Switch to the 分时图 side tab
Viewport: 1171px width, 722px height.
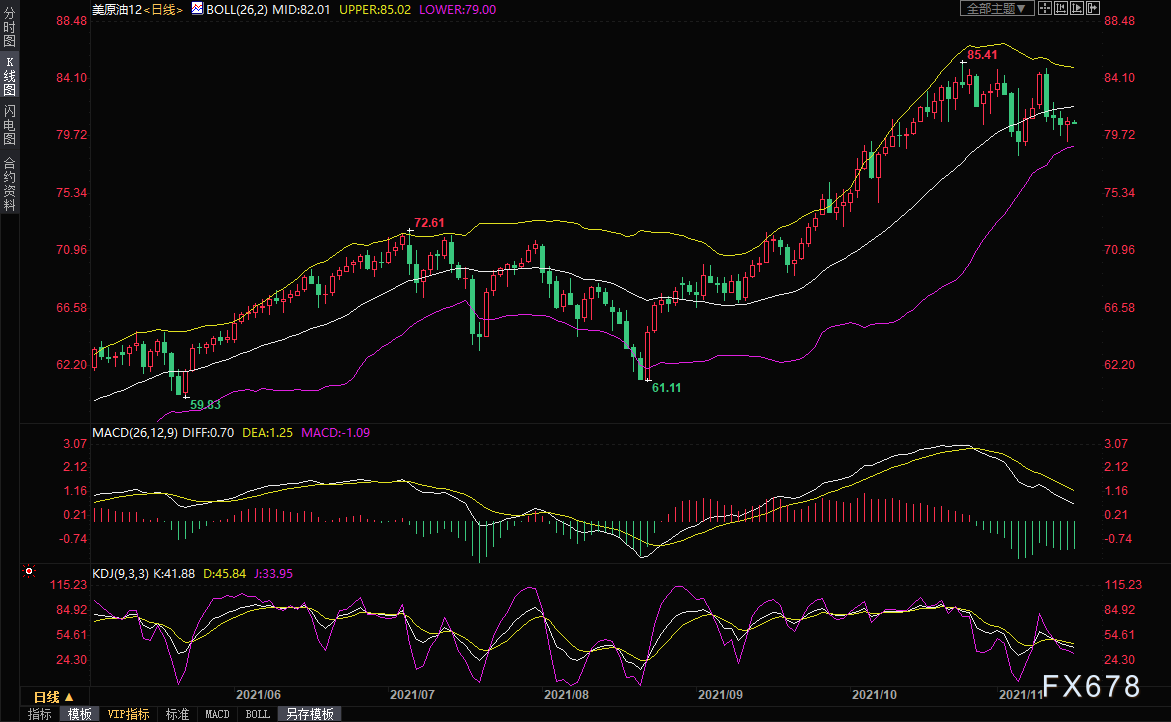(x=10, y=28)
